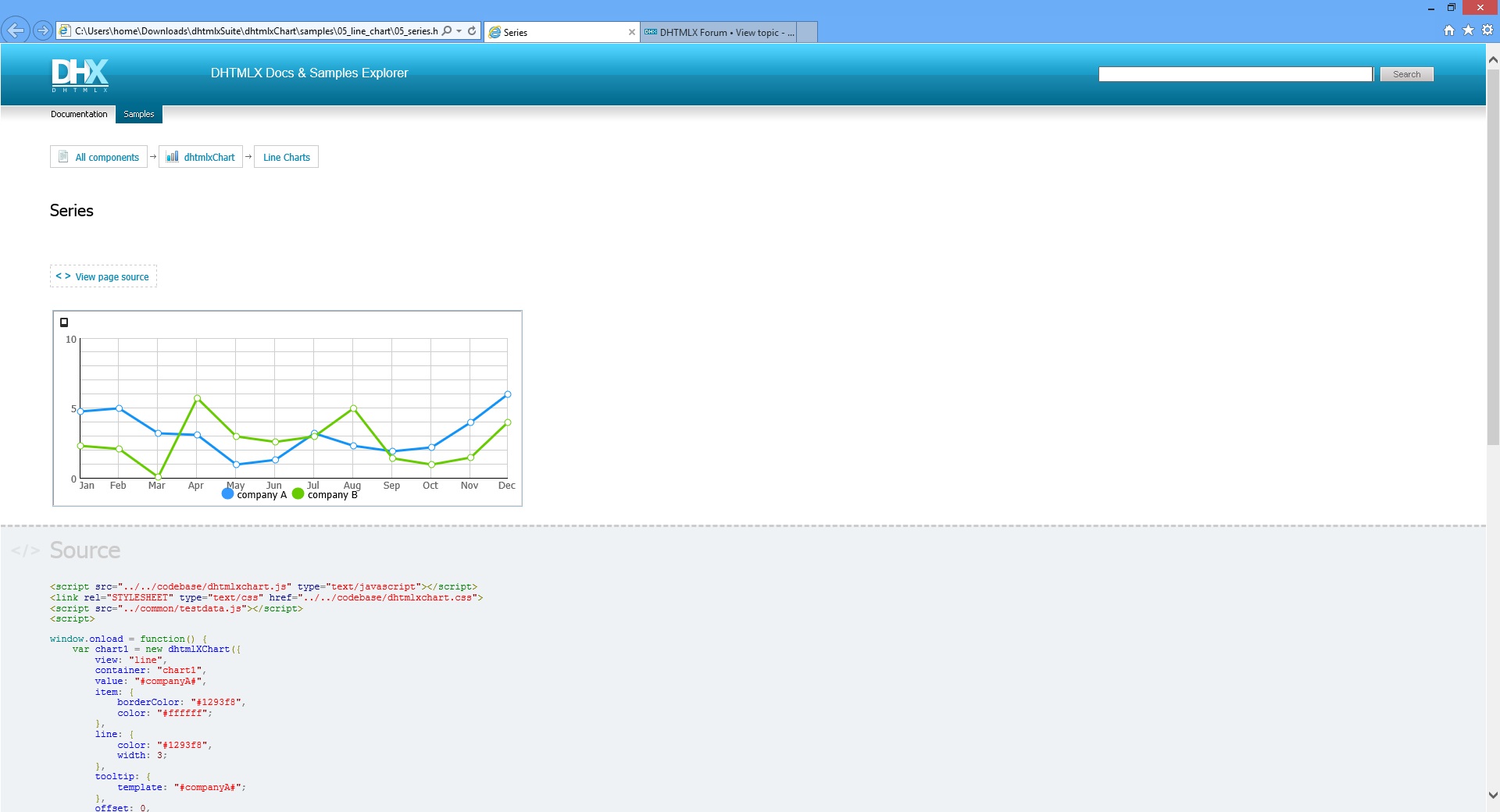Open a new blank browser tab
The height and width of the screenshot is (812, 1500).
[x=807, y=32]
